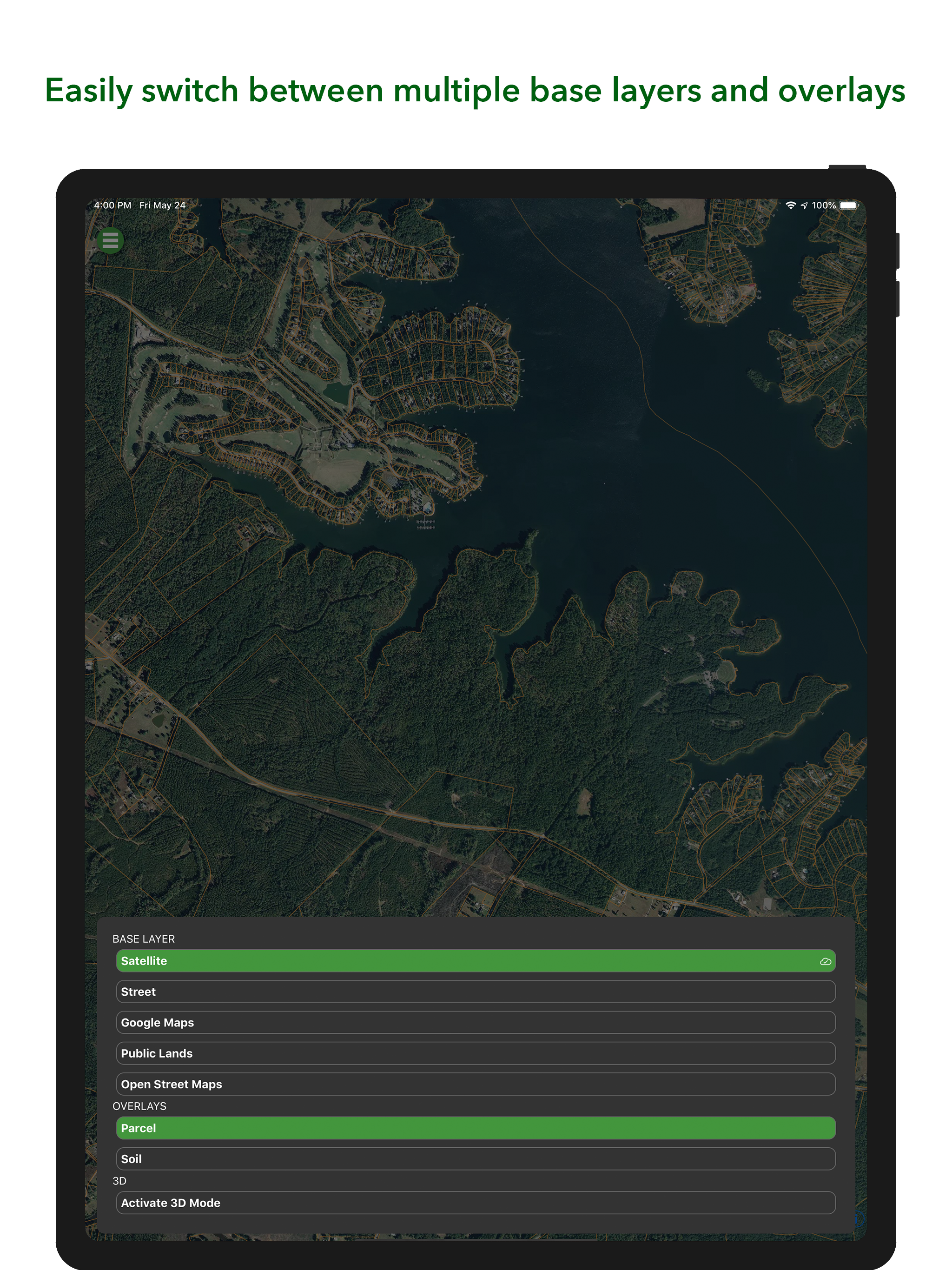Image resolution: width=952 pixels, height=1270 pixels.
Task: Tap the cloud download icon on Satellite
Action: tap(825, 961)
